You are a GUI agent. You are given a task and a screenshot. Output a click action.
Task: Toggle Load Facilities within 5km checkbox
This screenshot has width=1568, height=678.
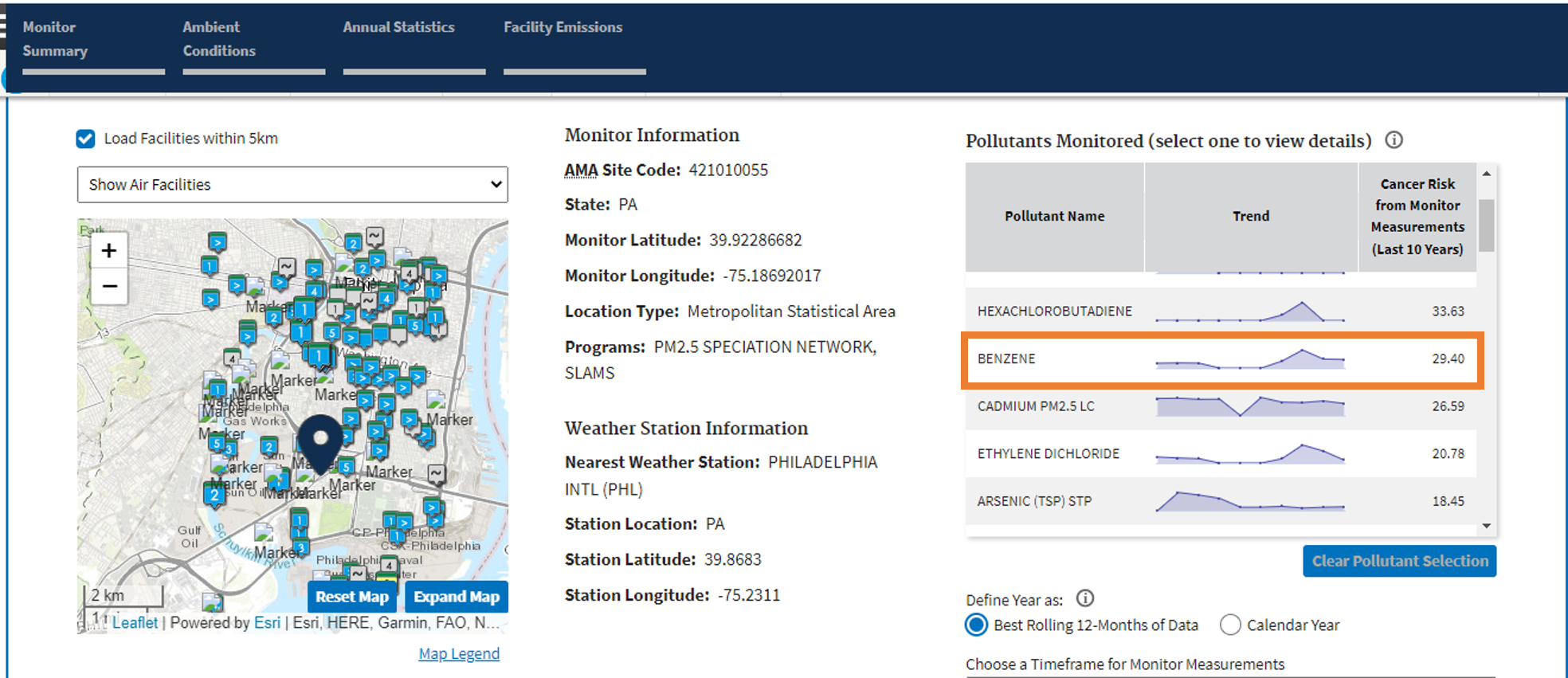(85, 139)
